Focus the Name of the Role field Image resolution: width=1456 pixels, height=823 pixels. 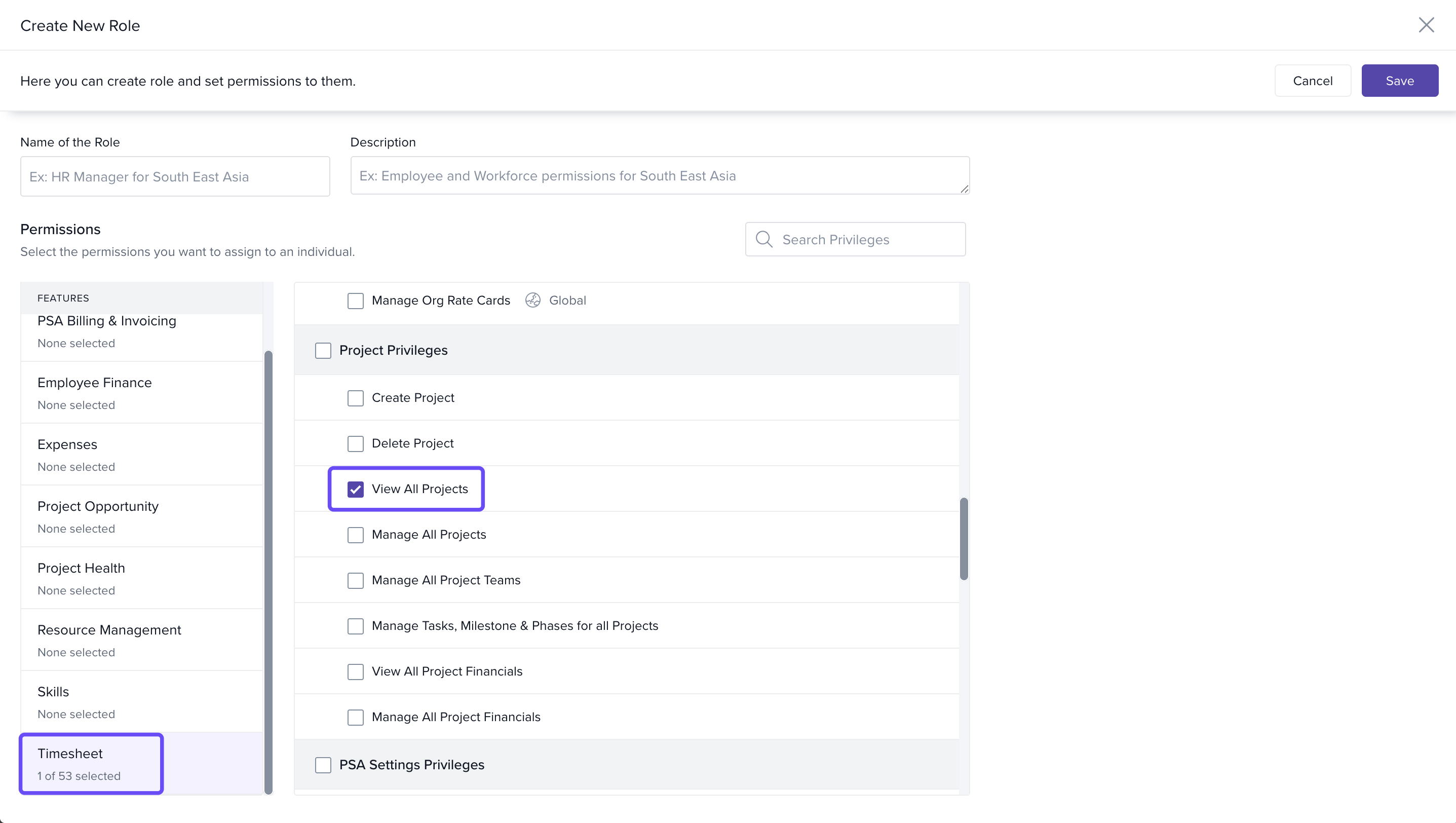pos(175,177)
